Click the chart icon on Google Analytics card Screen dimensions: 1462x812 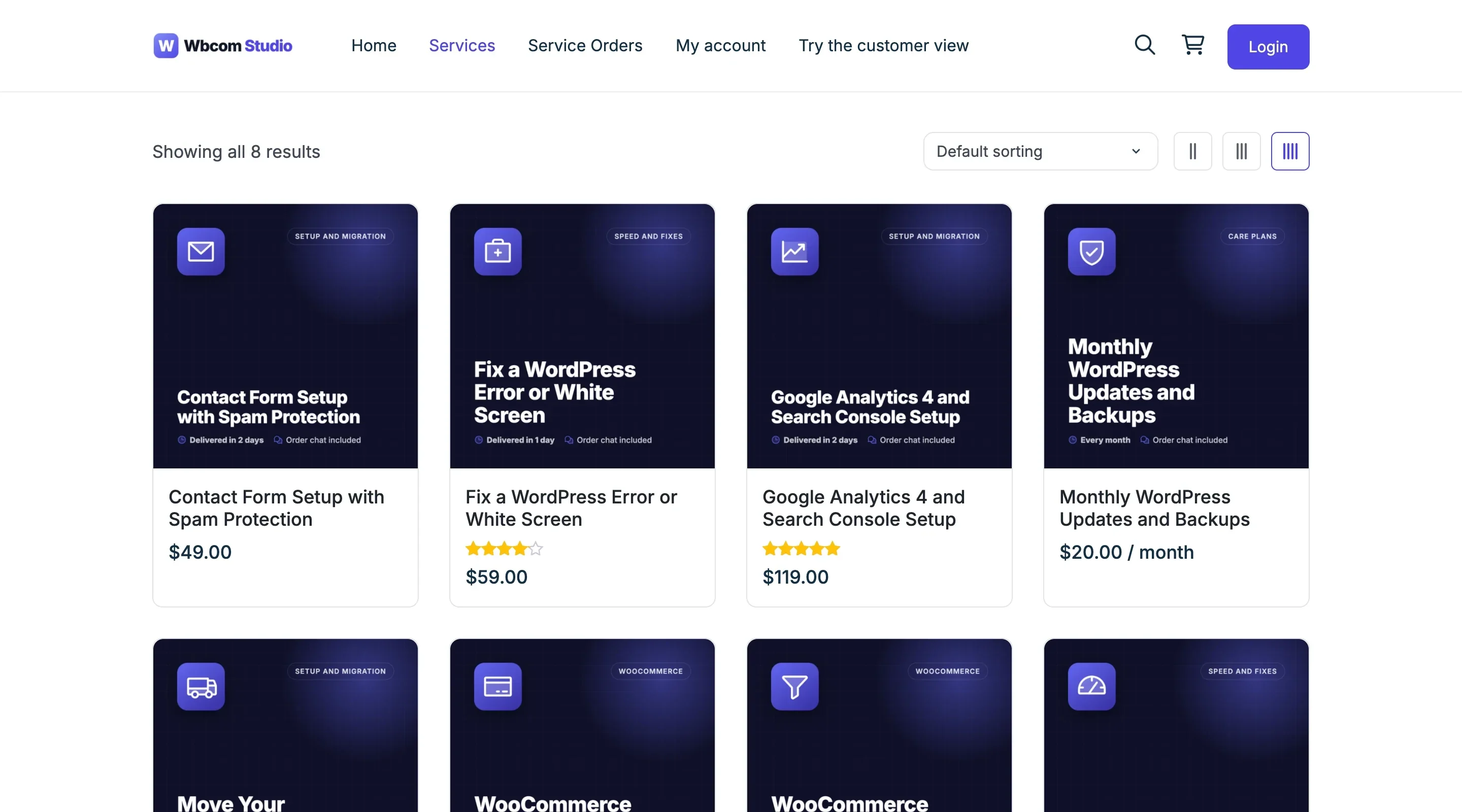pos(794,251)
